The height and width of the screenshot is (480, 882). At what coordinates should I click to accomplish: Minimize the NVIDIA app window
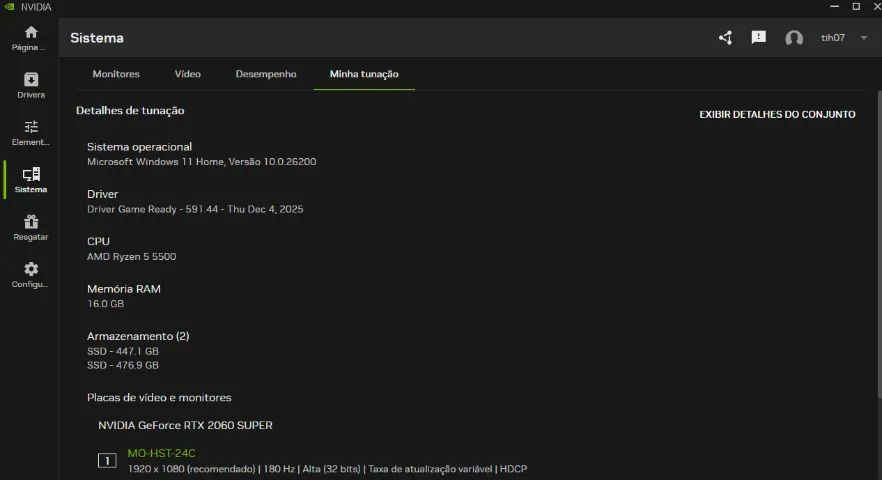coord(834,6)
